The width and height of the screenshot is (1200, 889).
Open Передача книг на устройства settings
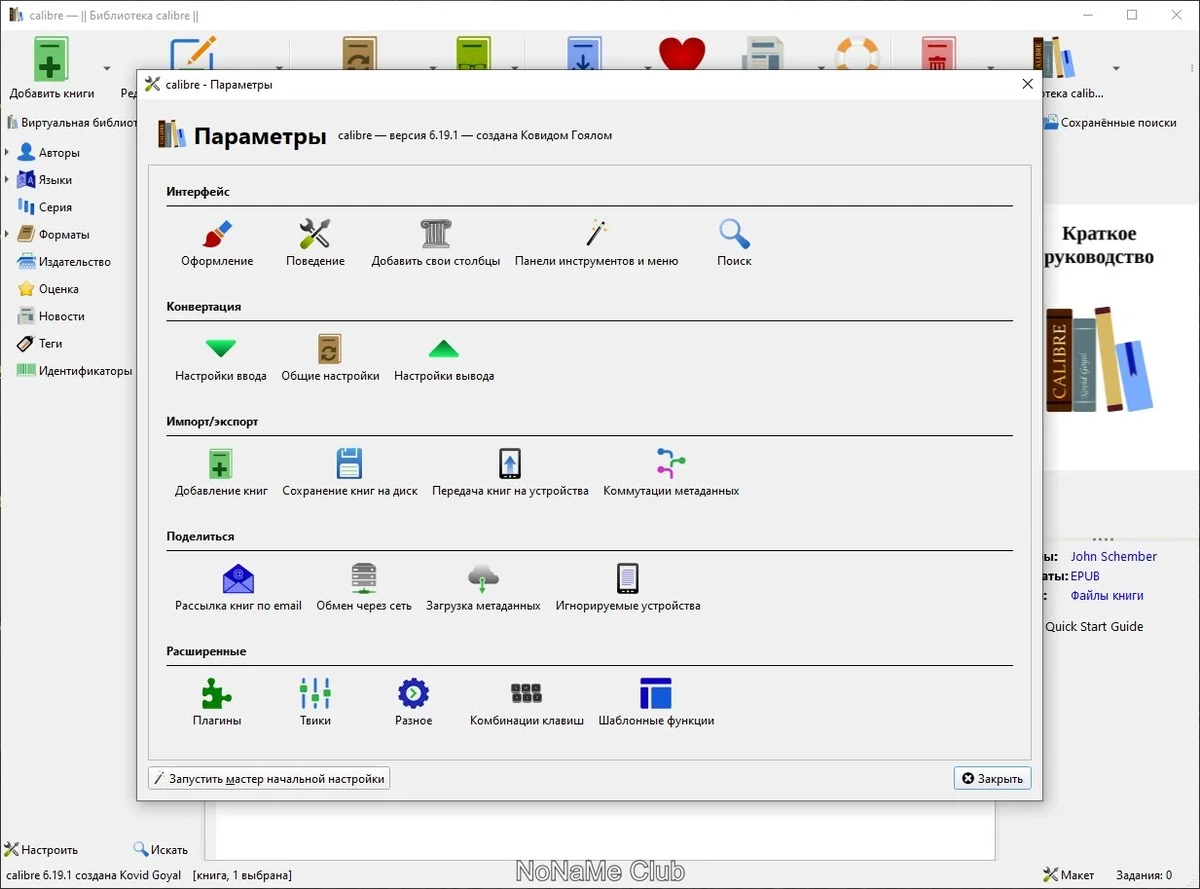click(510, 474)
